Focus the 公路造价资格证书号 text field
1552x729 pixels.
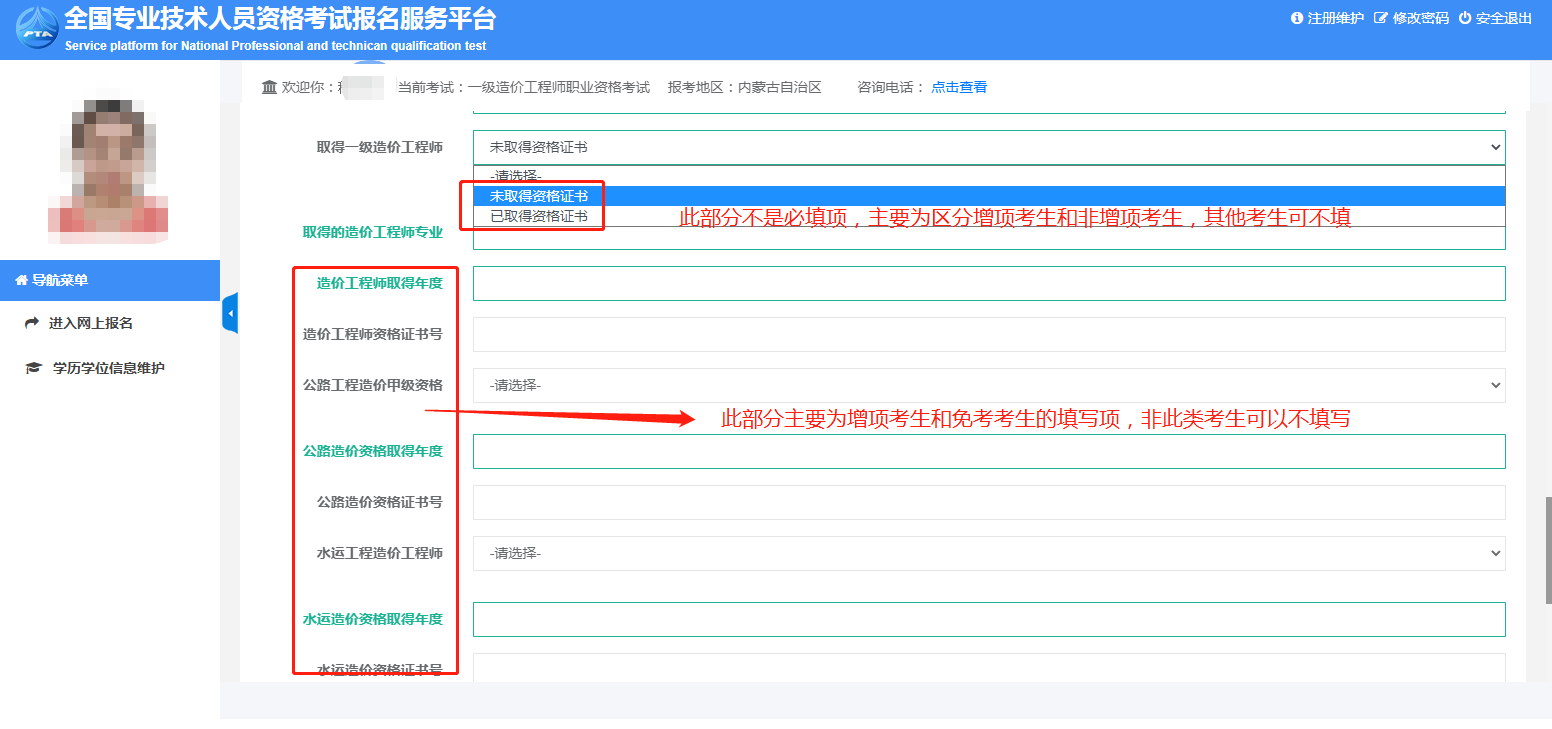(988, 502)
